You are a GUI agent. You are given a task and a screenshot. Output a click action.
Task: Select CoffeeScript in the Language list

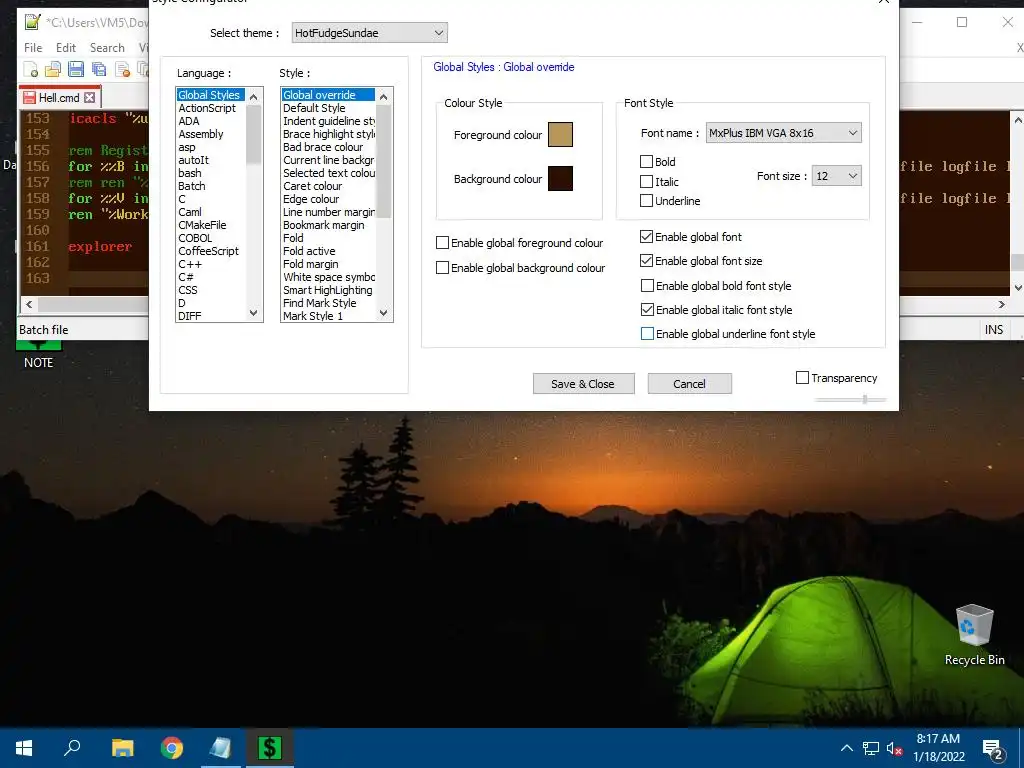[x=209, y=251]
